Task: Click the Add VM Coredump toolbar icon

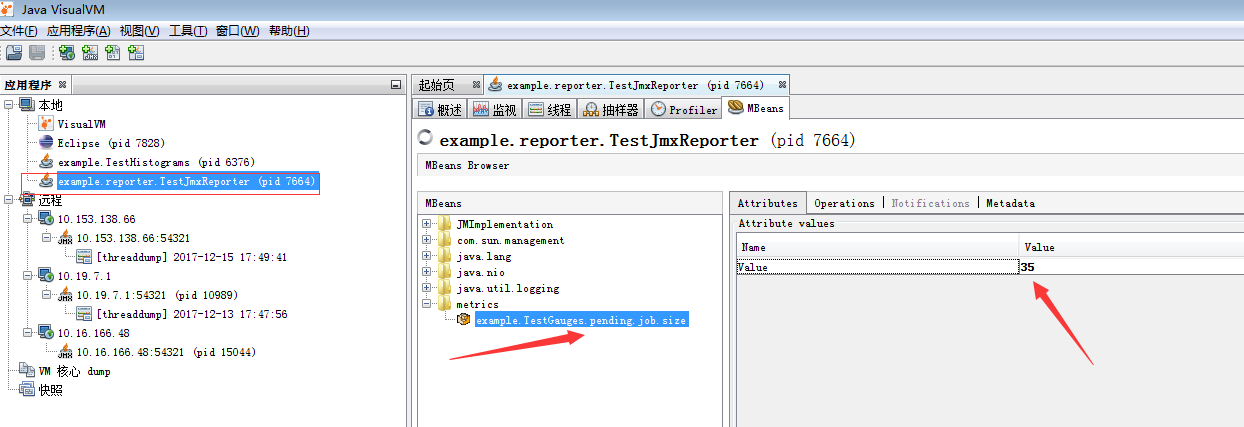Action: (113, 53)
